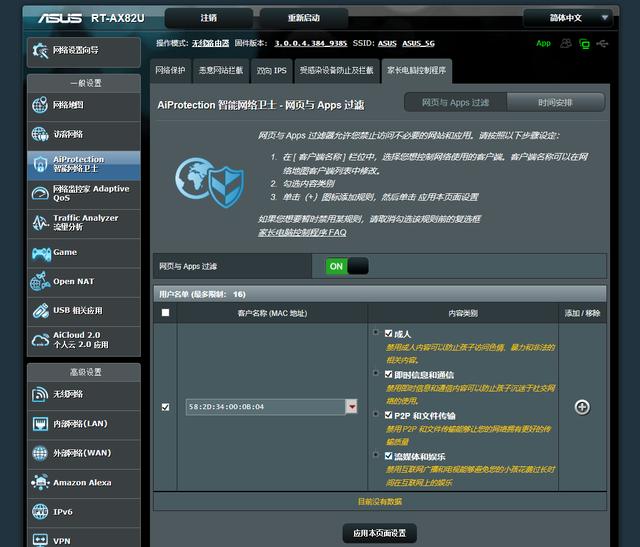Select 家长电脑控制程序 tab
The height and width of the screenshot is (547, 640).
coord(416,71)
